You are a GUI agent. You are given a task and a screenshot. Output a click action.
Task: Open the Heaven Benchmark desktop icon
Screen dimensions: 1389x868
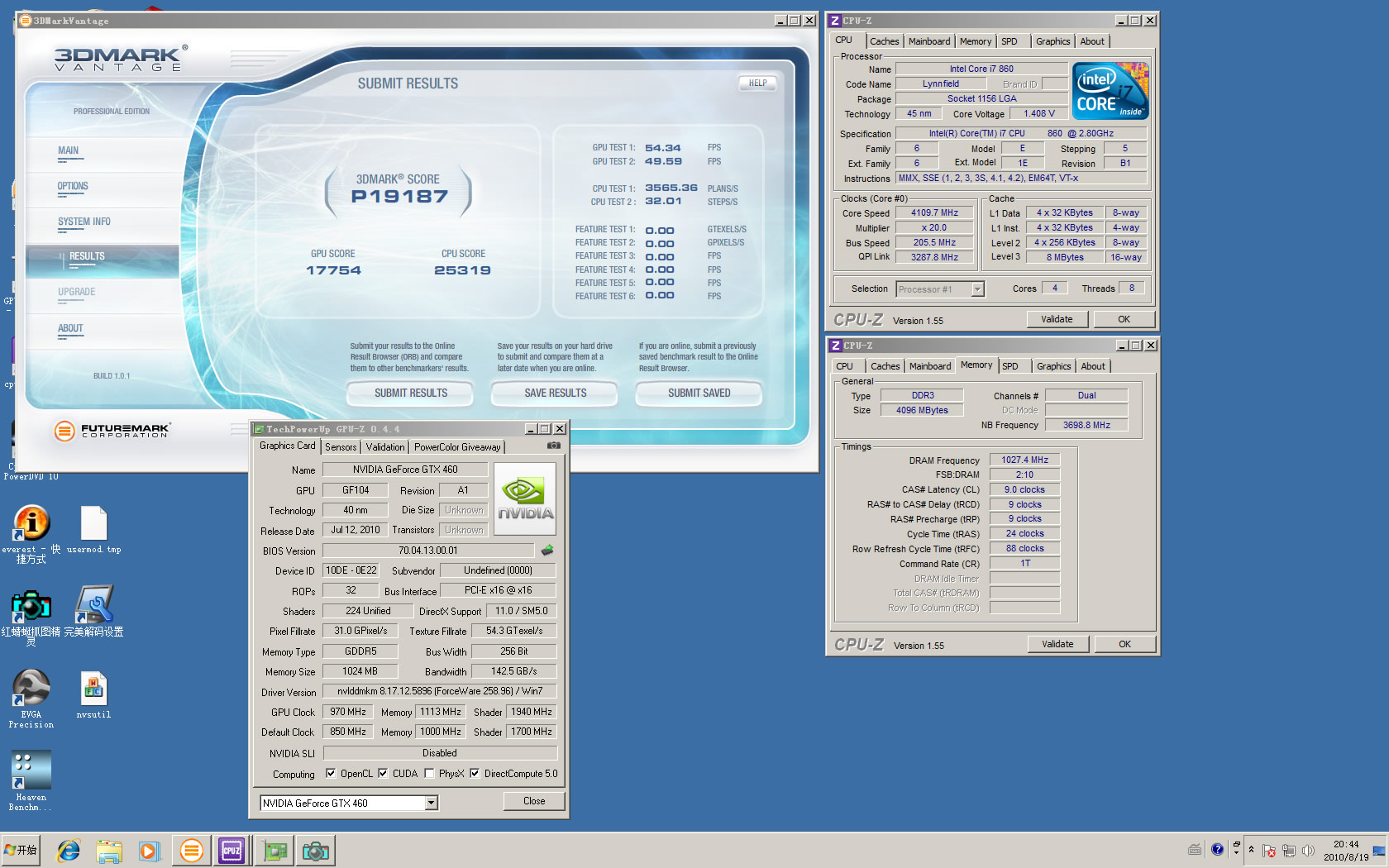coord(31,770)
